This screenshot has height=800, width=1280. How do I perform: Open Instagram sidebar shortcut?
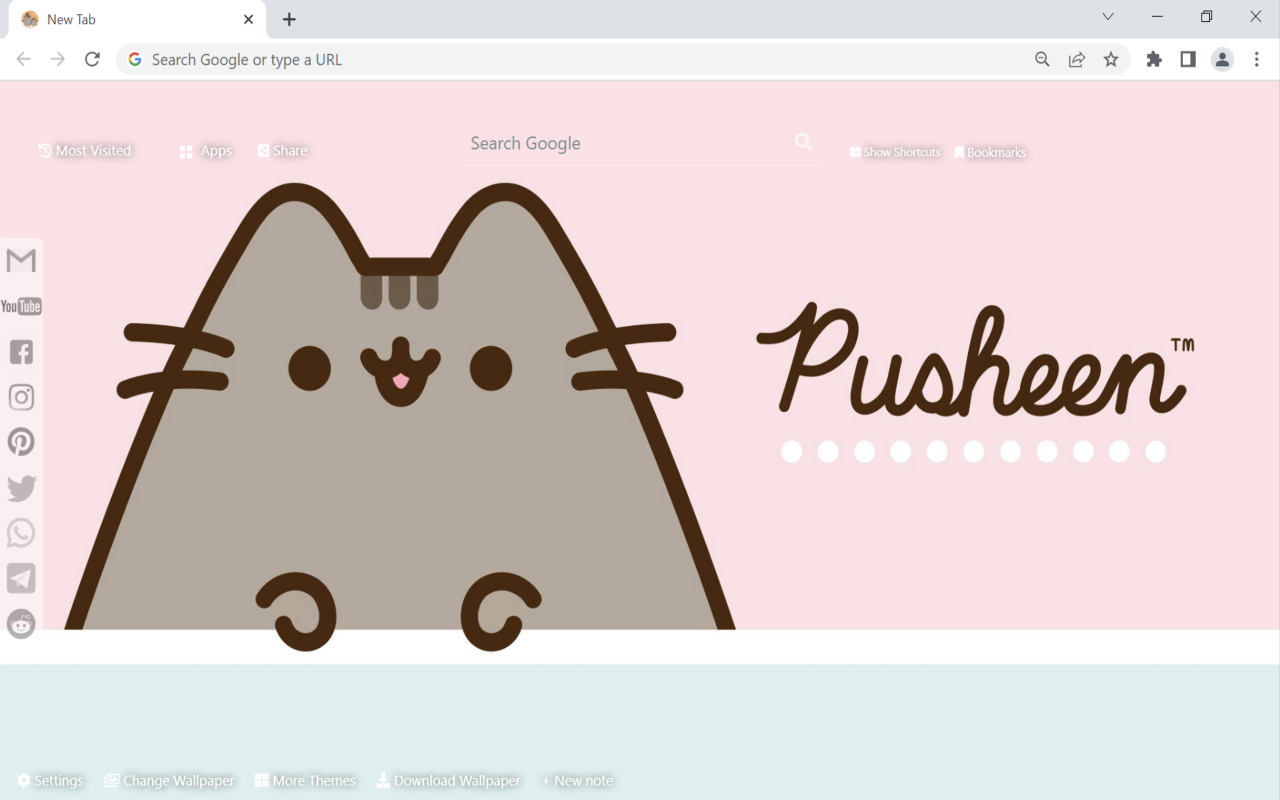tap(21, 397)
